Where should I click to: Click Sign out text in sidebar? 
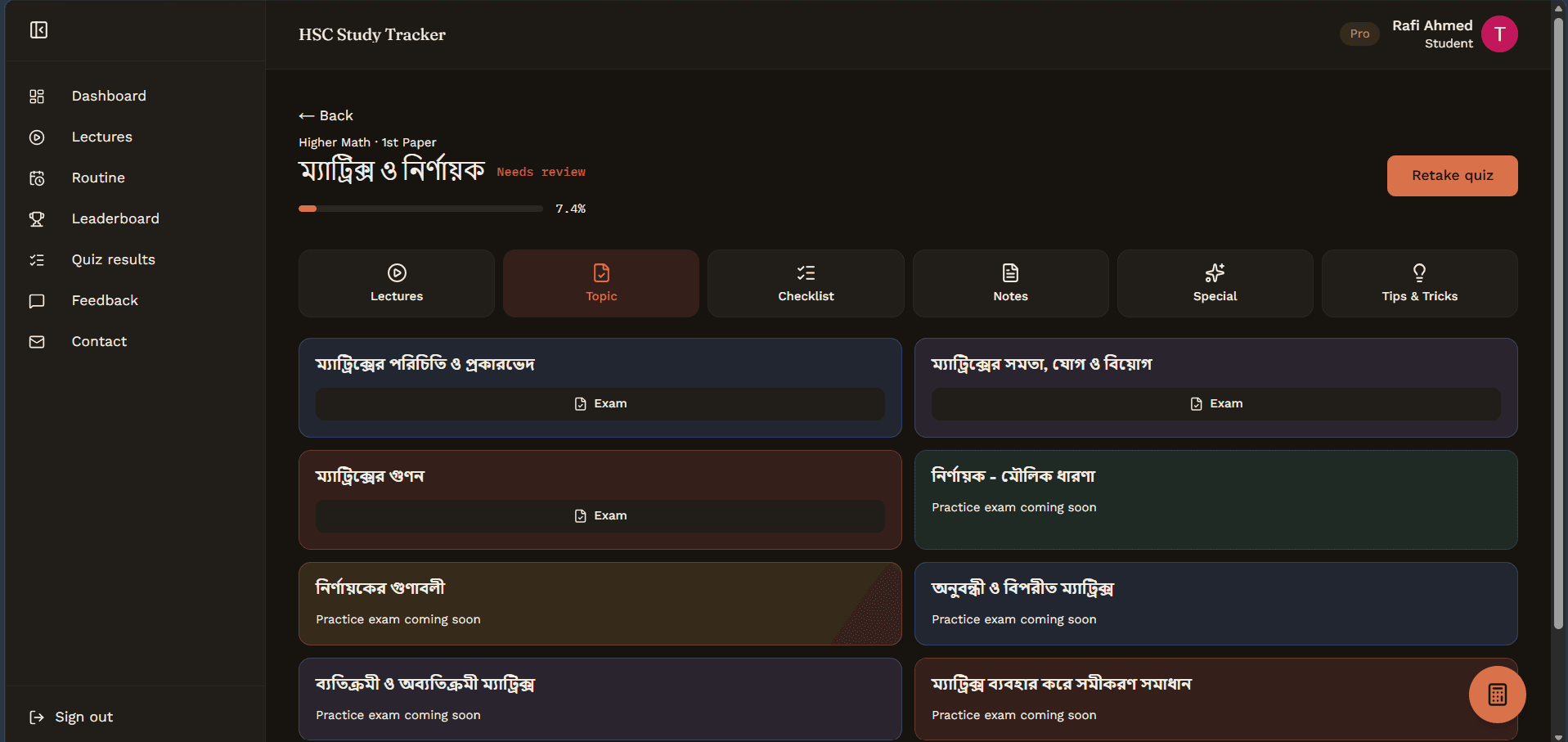[x=83, y=717]
